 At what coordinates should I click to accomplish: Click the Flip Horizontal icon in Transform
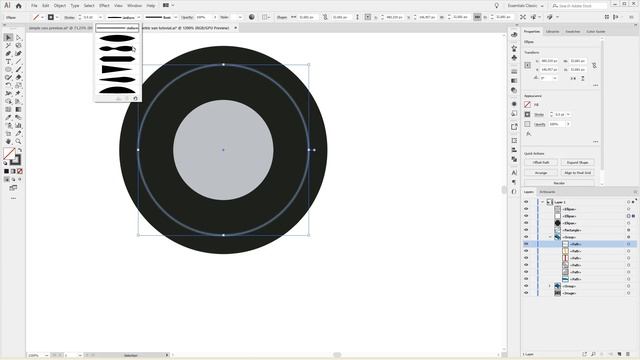point(573,78)
